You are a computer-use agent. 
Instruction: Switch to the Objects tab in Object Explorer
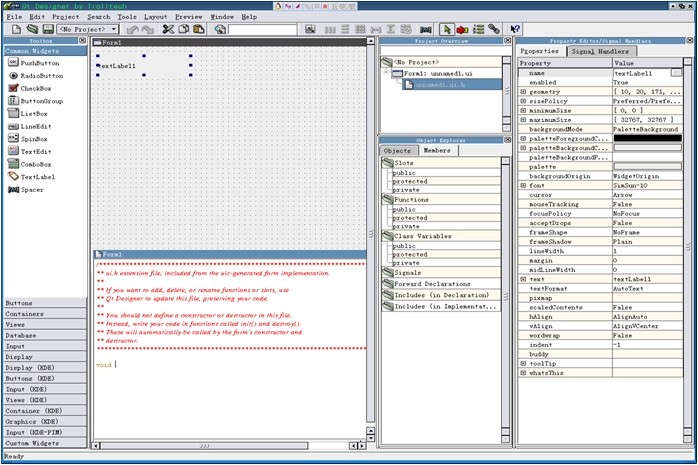[396, 150]
